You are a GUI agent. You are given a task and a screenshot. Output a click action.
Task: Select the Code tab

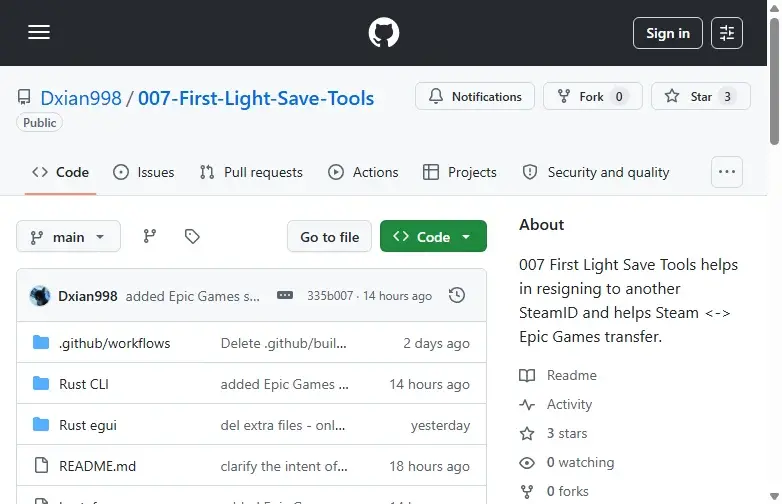click(x=60, y=172)
